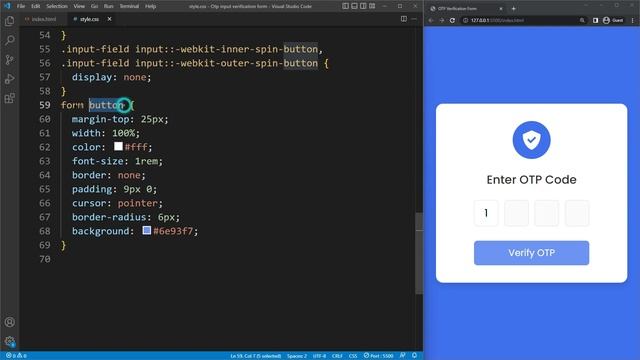Viewport: 640px width, 360px height.
Task: Toggle primary sidebar layout icon
Action: [x=345, y=6]
